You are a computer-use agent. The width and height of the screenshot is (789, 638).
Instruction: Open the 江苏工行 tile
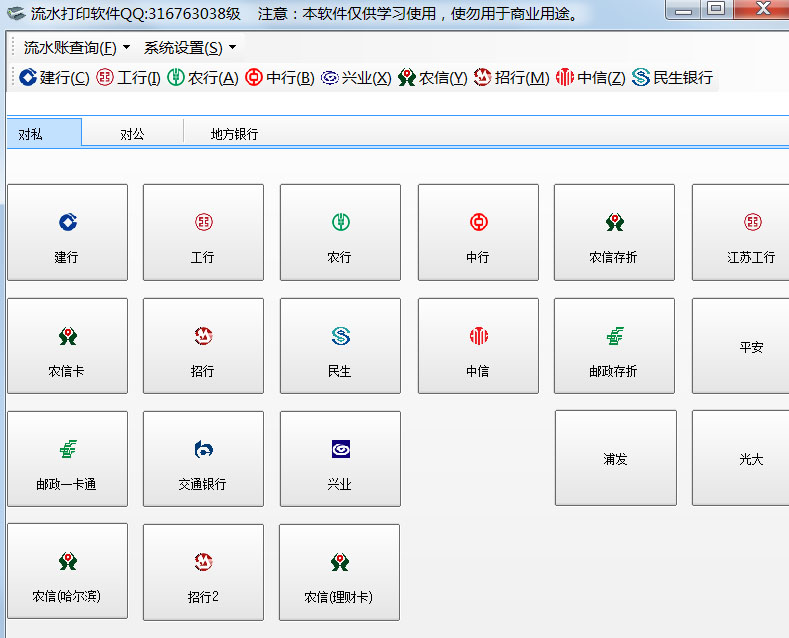[741, 232]
